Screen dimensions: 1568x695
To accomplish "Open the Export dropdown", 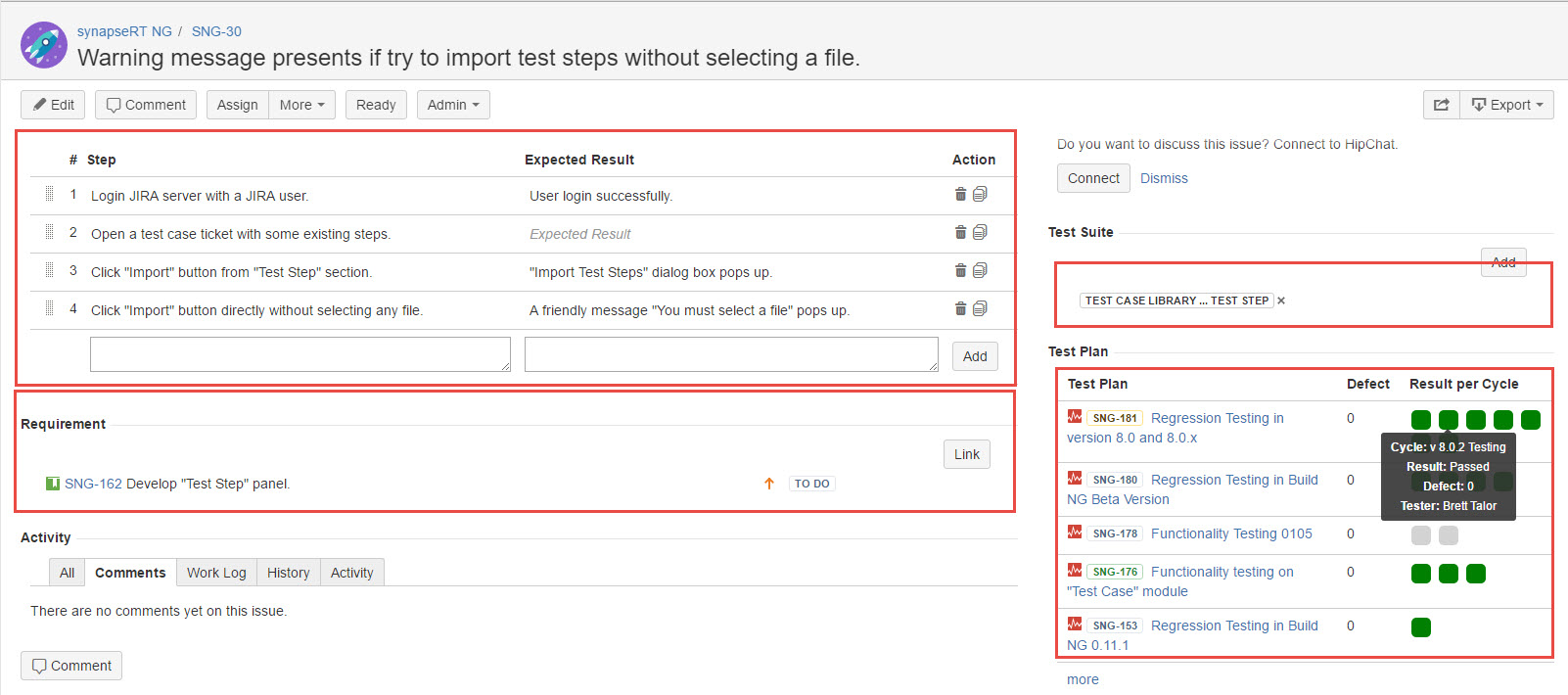I will 1507,105.
